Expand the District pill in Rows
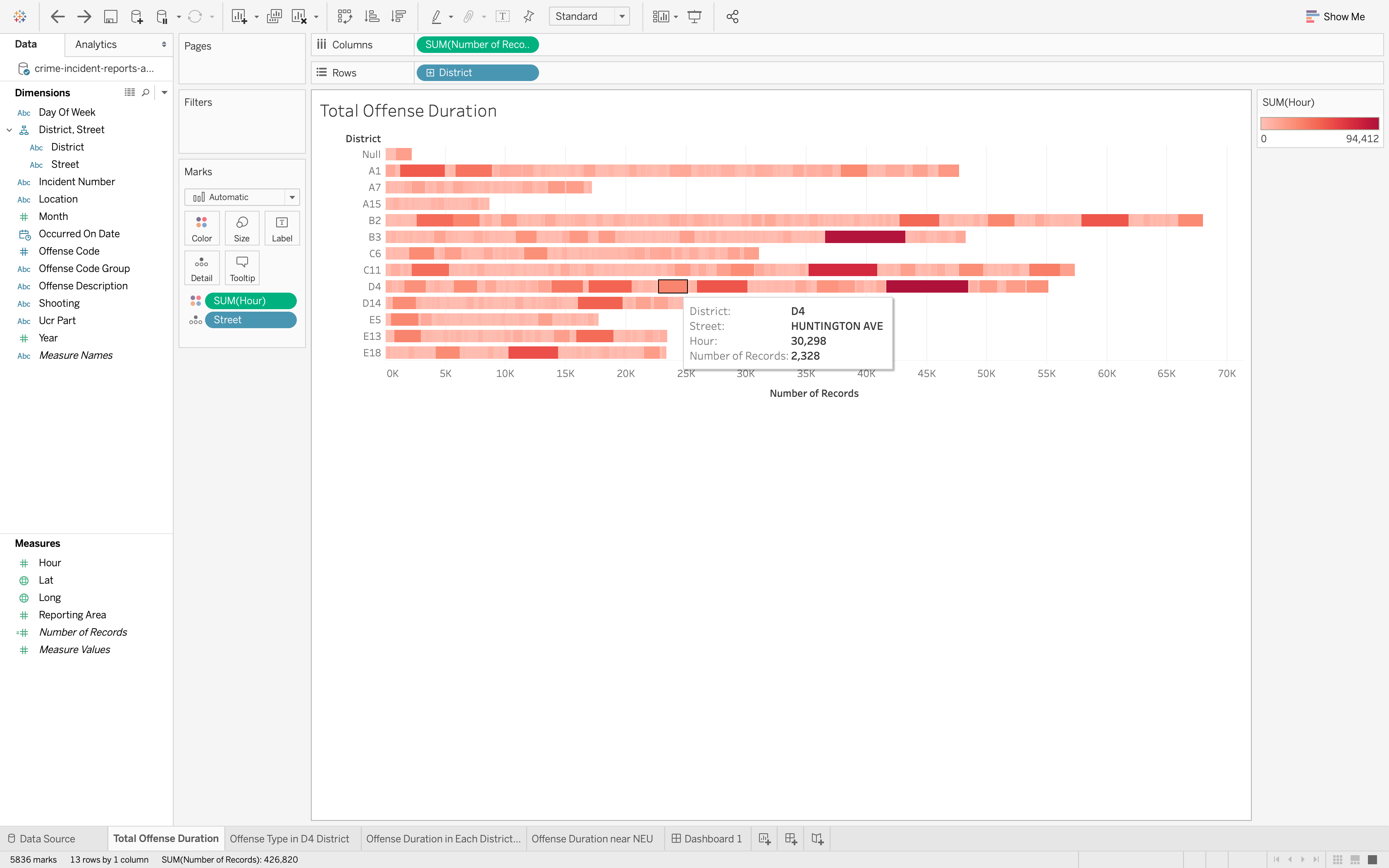Image resolution: width=1389 pixels, height=868 pixels. coord(430,73)
